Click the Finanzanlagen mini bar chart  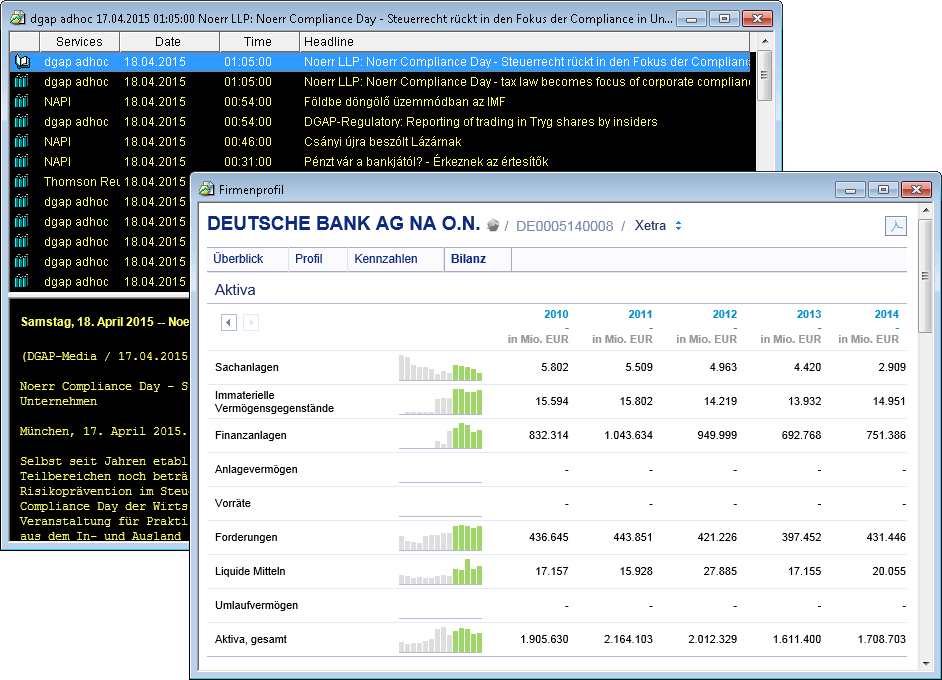click(440, 436)
